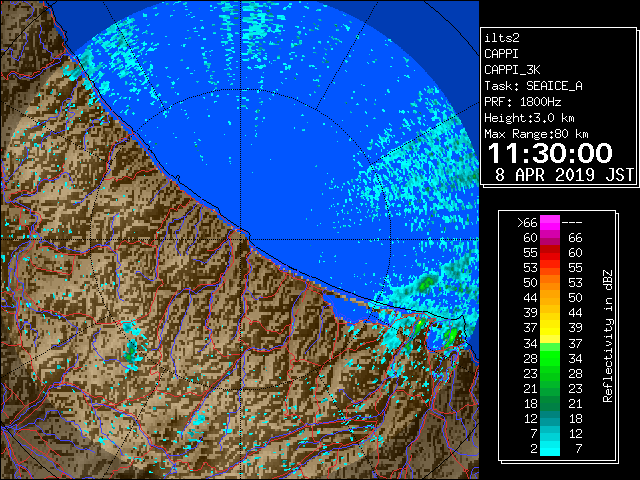This screenshot has height=480, width=640.
Task: Select the '8 APR 2019 JST' date
Action: pyautogui.click(x=564, y=175)
